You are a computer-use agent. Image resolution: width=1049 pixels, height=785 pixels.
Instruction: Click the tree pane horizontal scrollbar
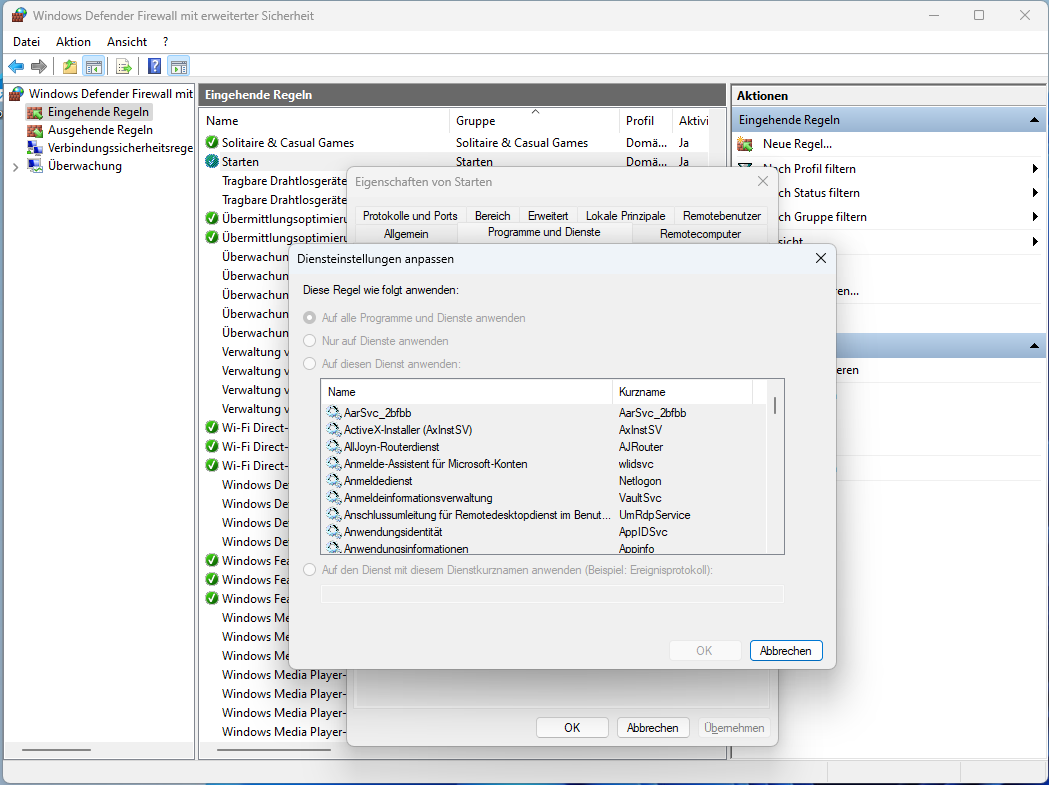click(x=56, y=750)
